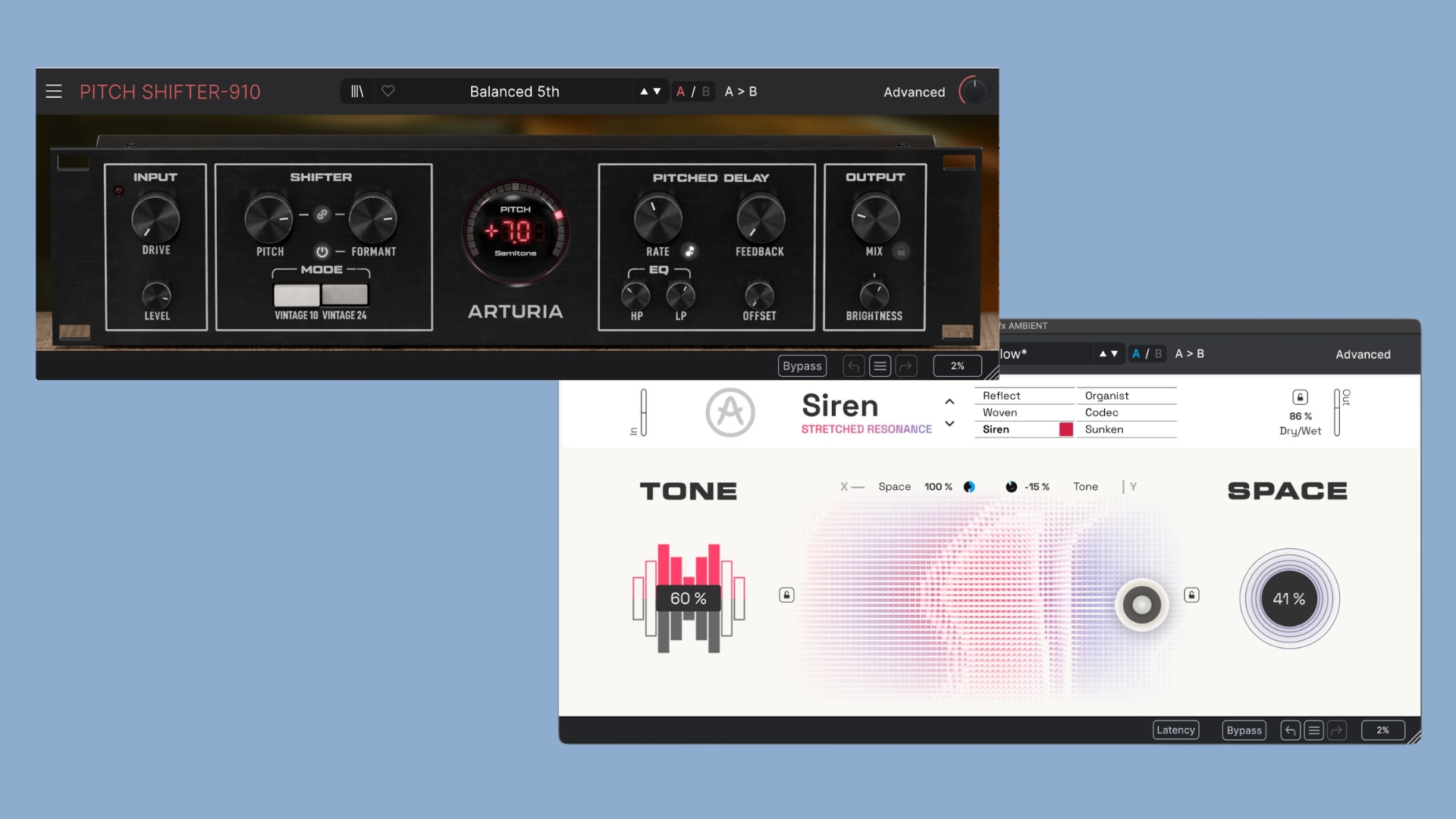This screenshot has width=1456, height=819.
Task: Toggle the Mix lock icon
Action: click(x=901, y=251)
